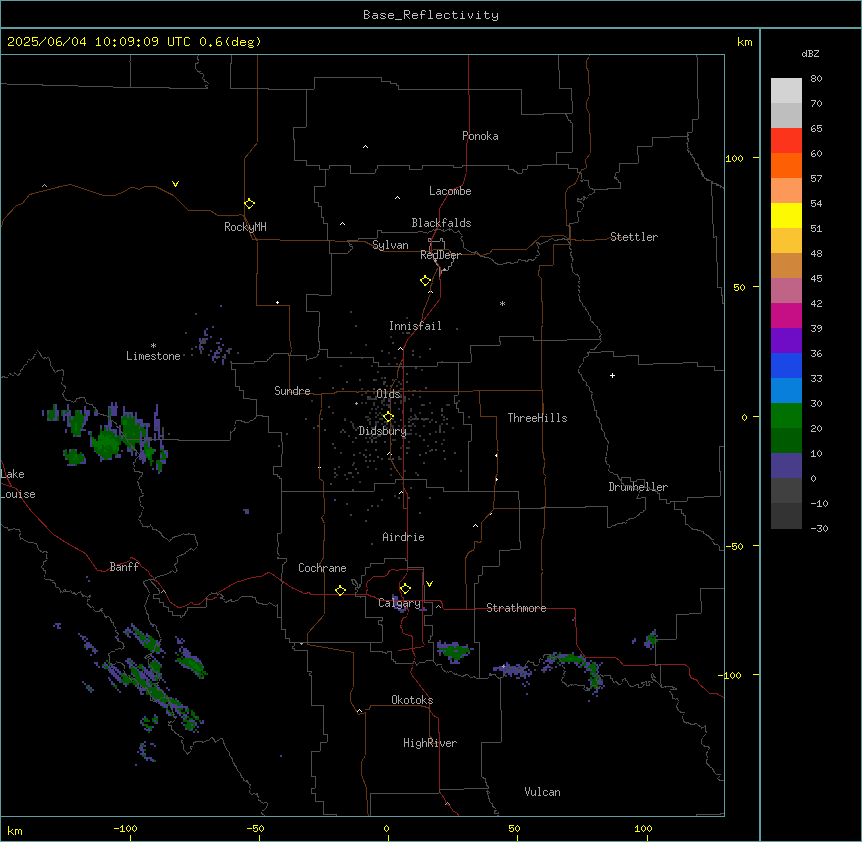This screenshot has height=842, width=862.
Task: Choose the light orange 54-57 dBZ swatch
Action: [786, 191]
